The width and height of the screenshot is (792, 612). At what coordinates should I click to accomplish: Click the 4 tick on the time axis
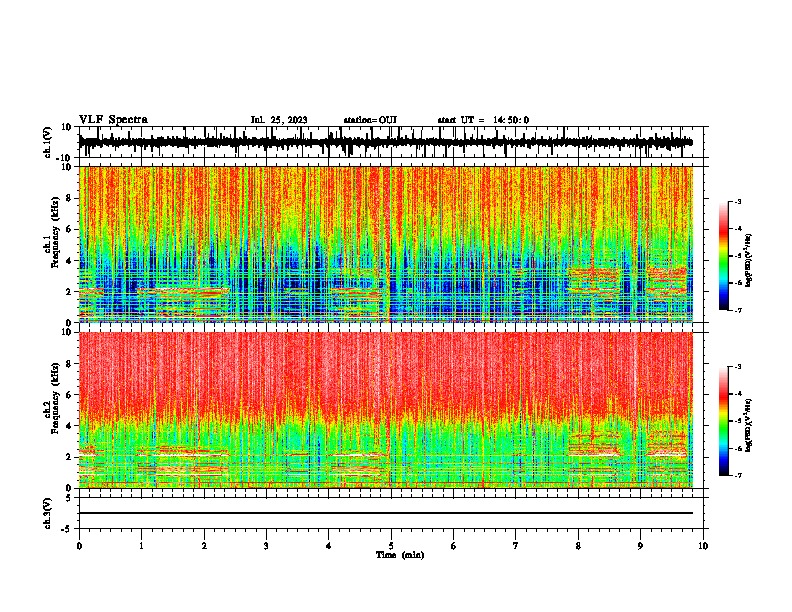click(329, 546)
